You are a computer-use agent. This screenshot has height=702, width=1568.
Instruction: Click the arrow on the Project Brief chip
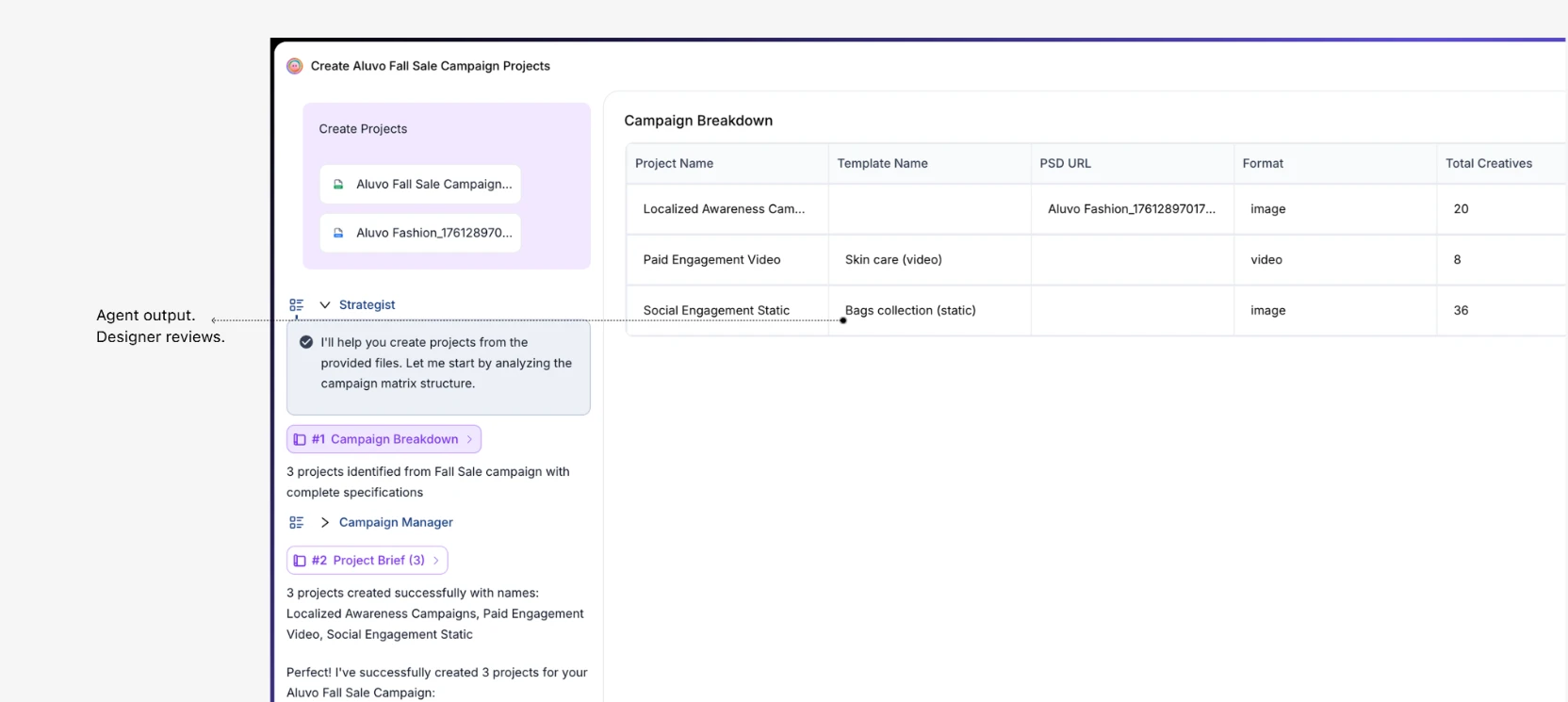tap(435, 561)
